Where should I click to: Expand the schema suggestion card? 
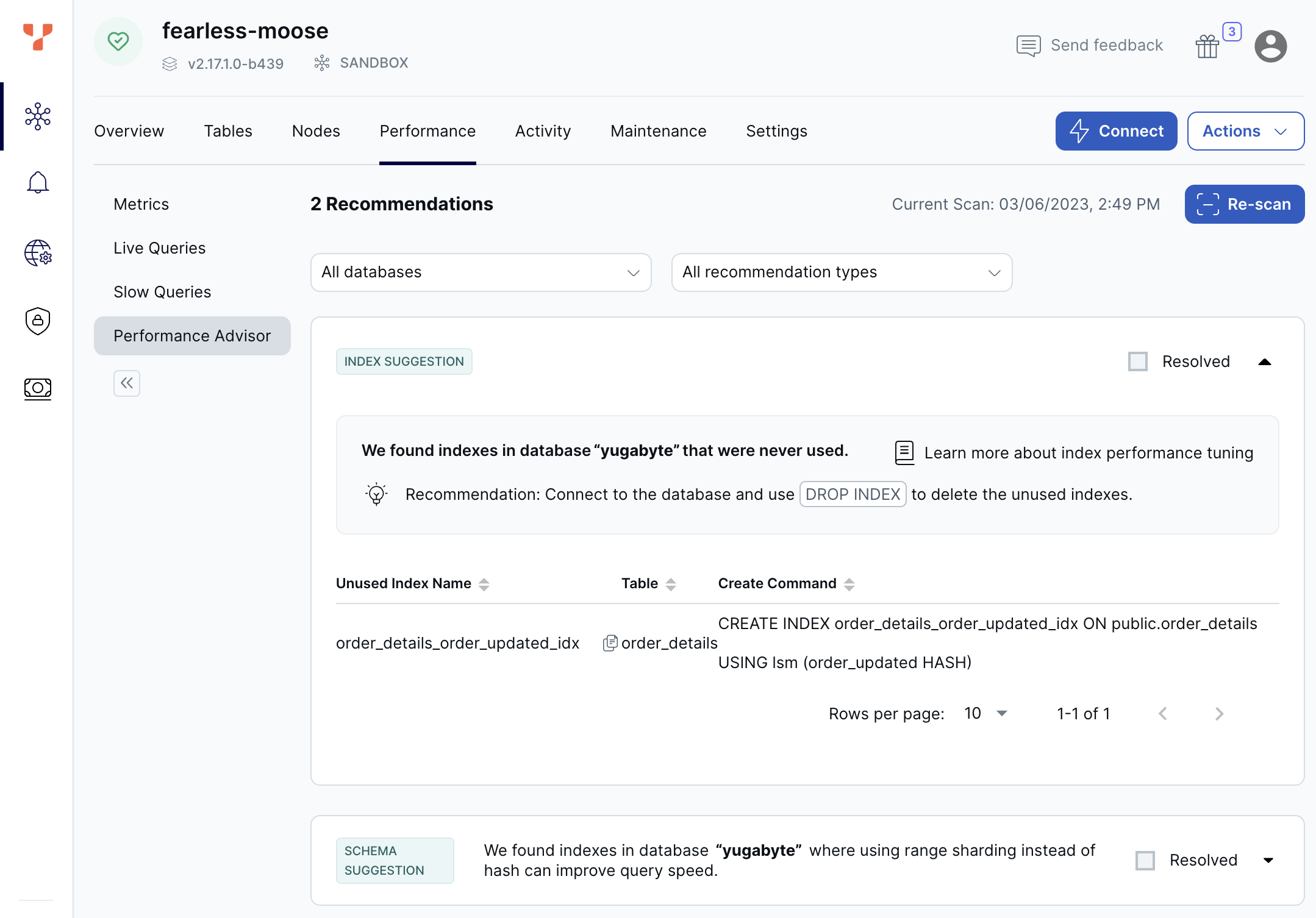[1268, 860]
